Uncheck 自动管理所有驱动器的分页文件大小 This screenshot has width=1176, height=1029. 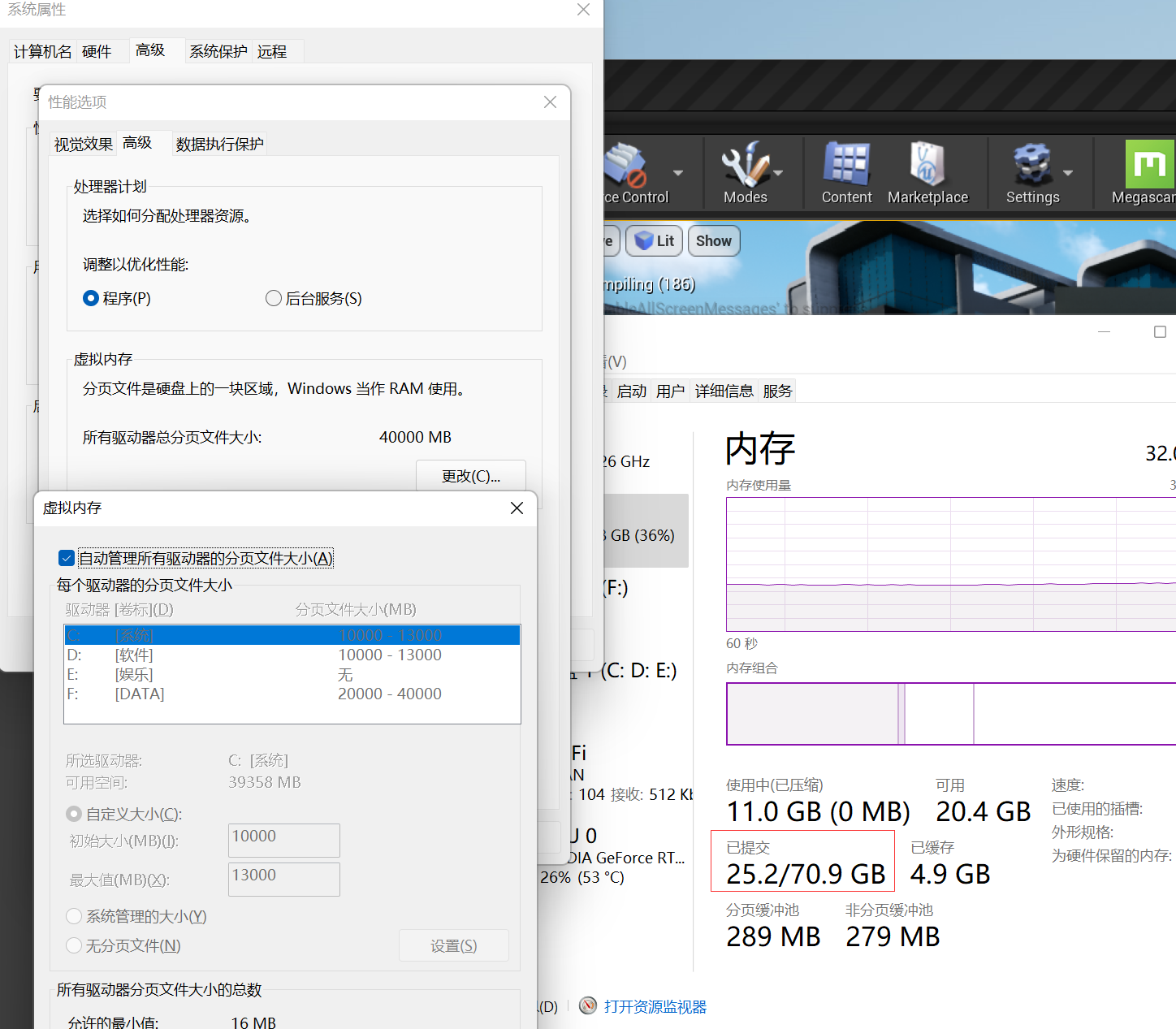coord(67,558)
